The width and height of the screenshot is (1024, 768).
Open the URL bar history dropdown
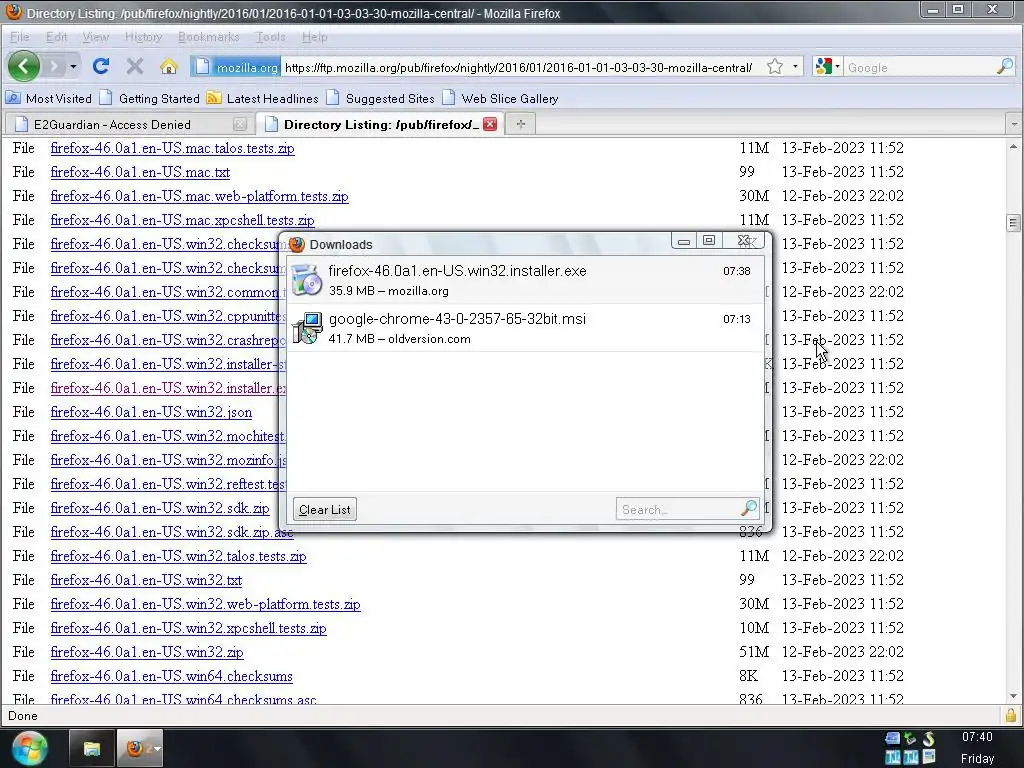795,67
